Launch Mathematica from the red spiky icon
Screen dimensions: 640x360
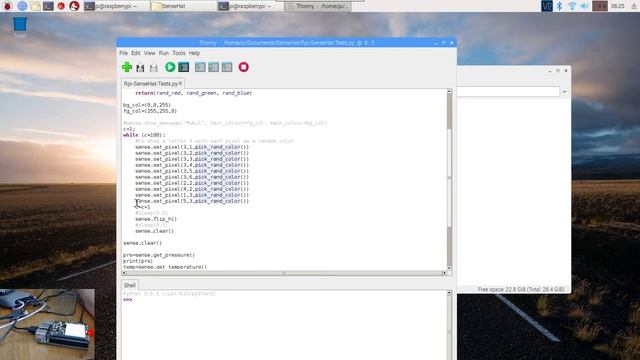point(61,6)
